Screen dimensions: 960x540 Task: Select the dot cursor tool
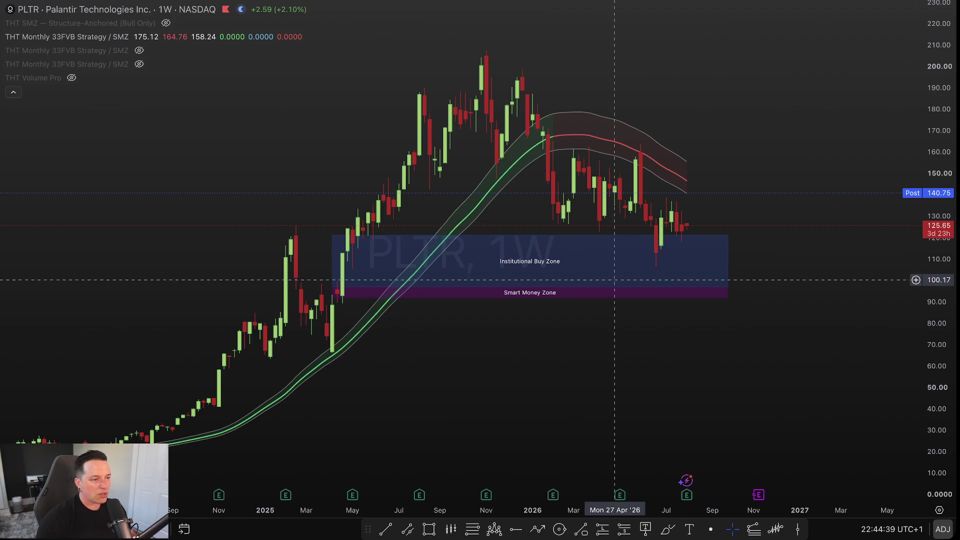point(710,529)
